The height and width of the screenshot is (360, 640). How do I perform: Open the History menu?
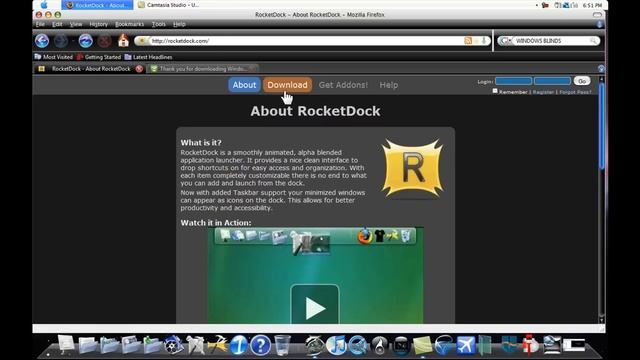pyautogui.click(x=98, y=24)
